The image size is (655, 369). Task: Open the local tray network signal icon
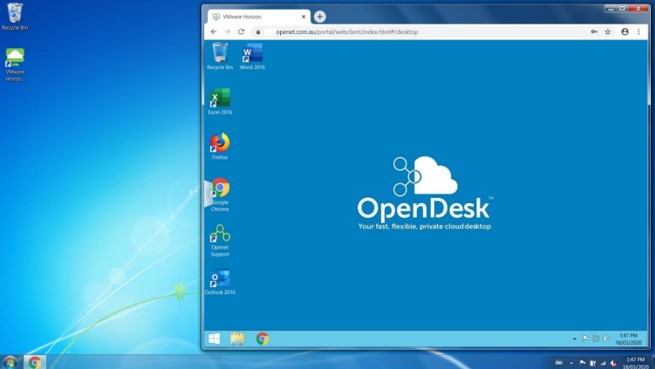tap(603, 363)
